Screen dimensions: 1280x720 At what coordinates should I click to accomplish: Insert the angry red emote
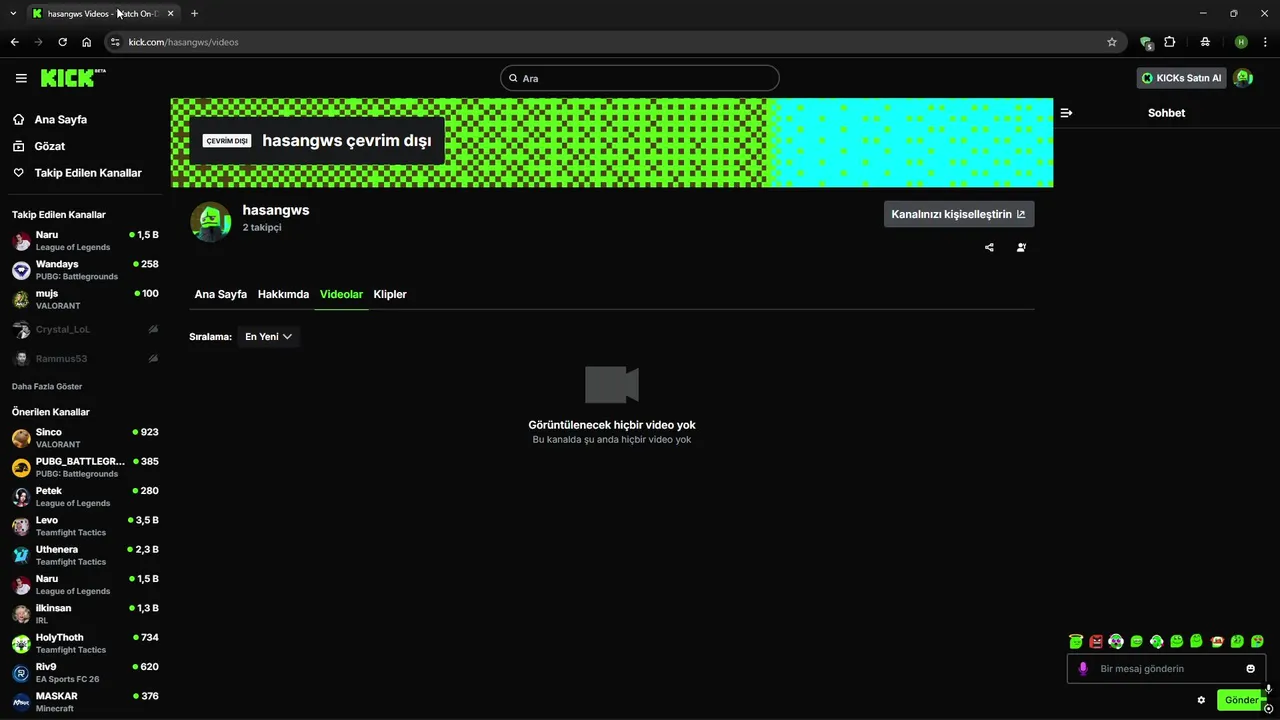1096,641
